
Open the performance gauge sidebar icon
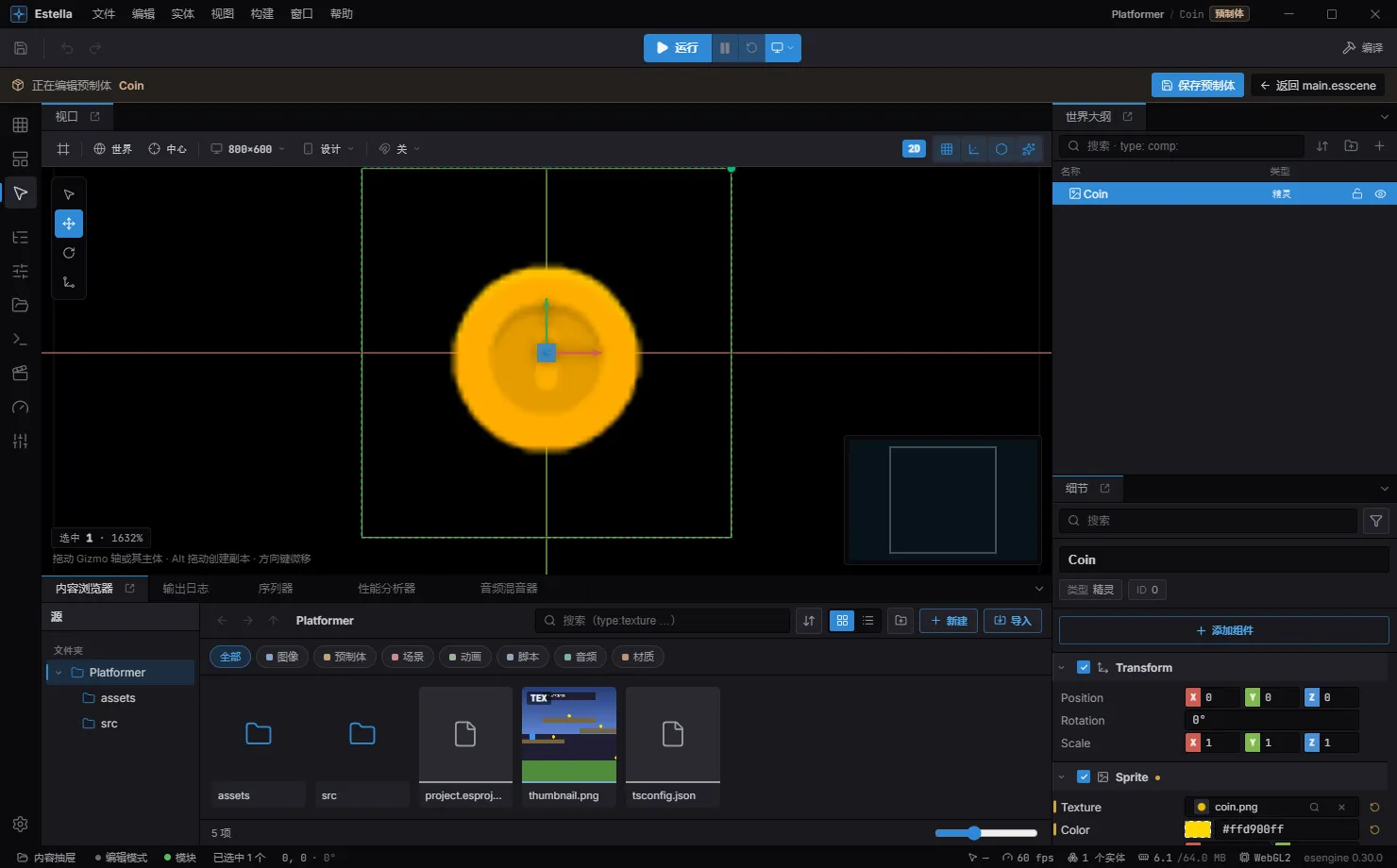tap(21, 407)
